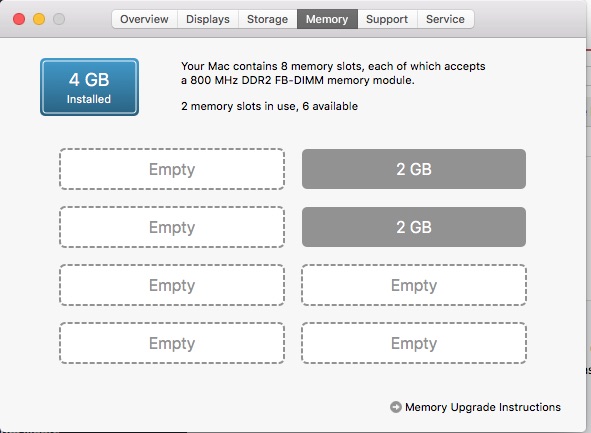Click the gray disabled zoom window button
591x433 pixels.
point(59,19)
